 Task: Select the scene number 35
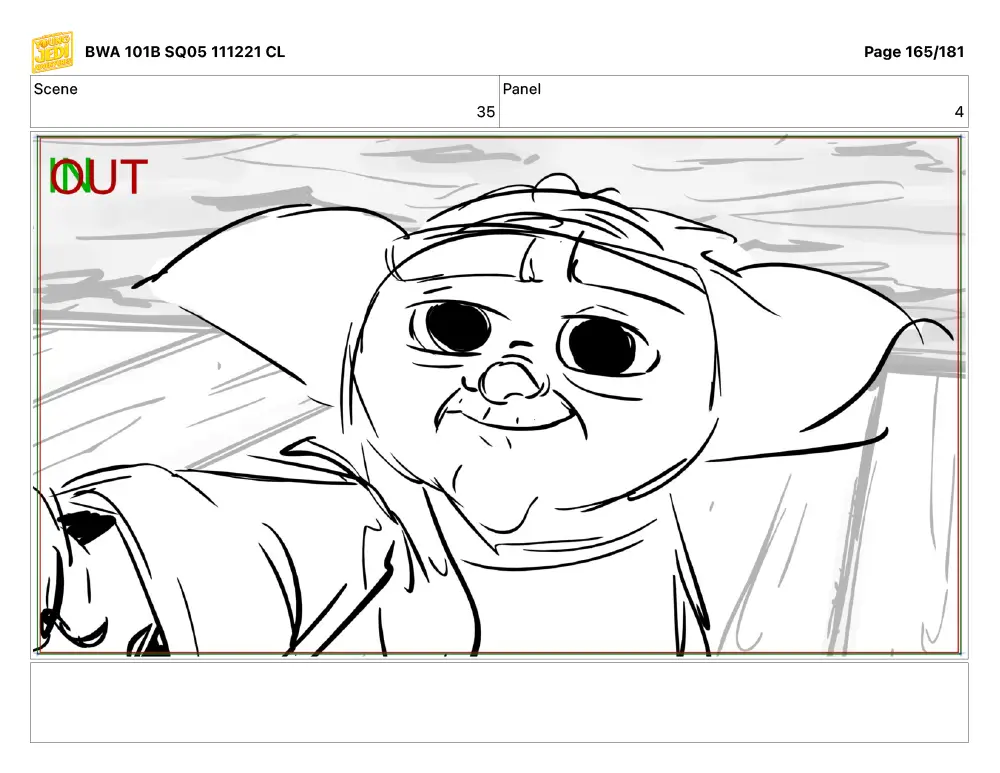(x=485, y=112)
